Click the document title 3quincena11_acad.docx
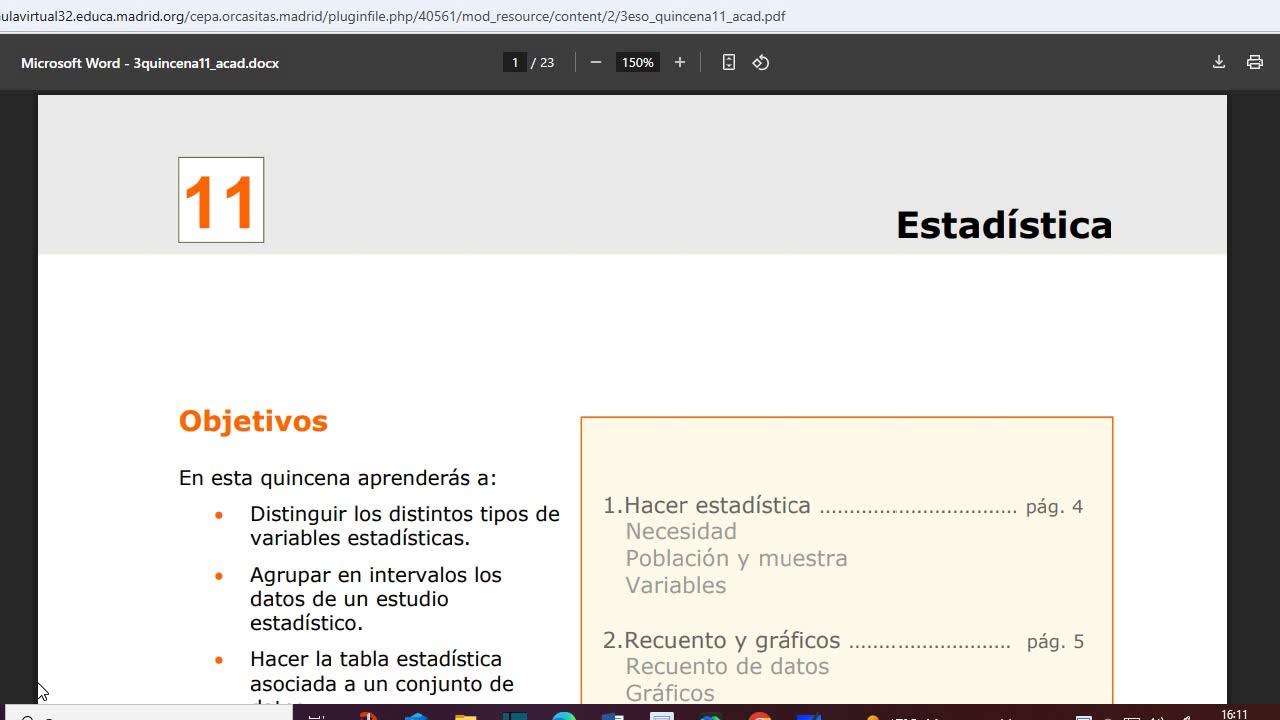Image resolution: width=1280 pixels, height=720 pixels. coord(150,63)
